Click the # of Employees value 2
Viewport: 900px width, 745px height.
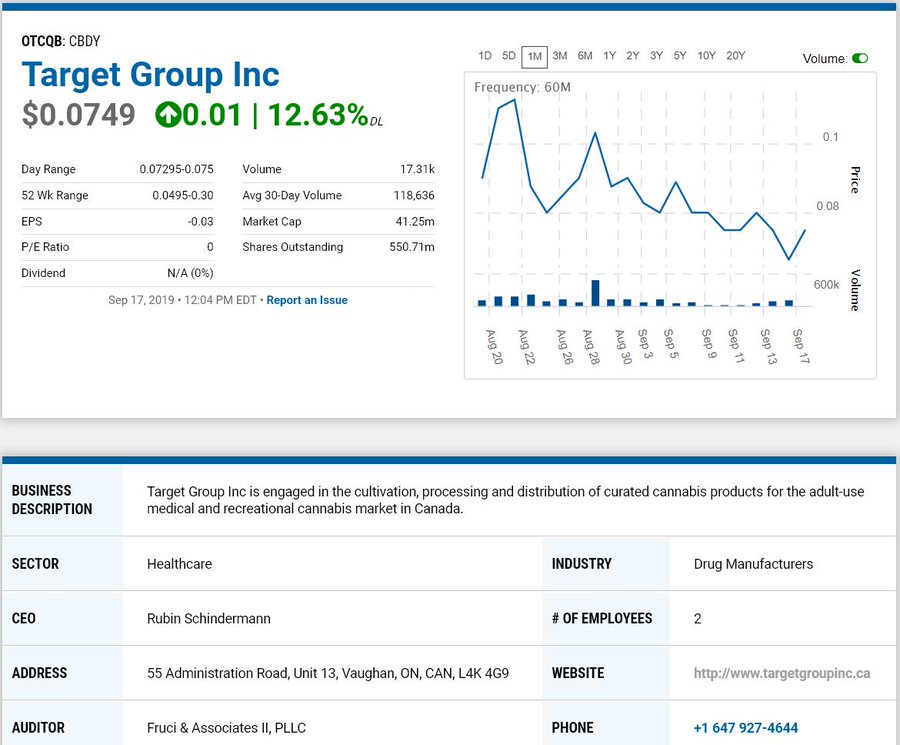point(697,619)
